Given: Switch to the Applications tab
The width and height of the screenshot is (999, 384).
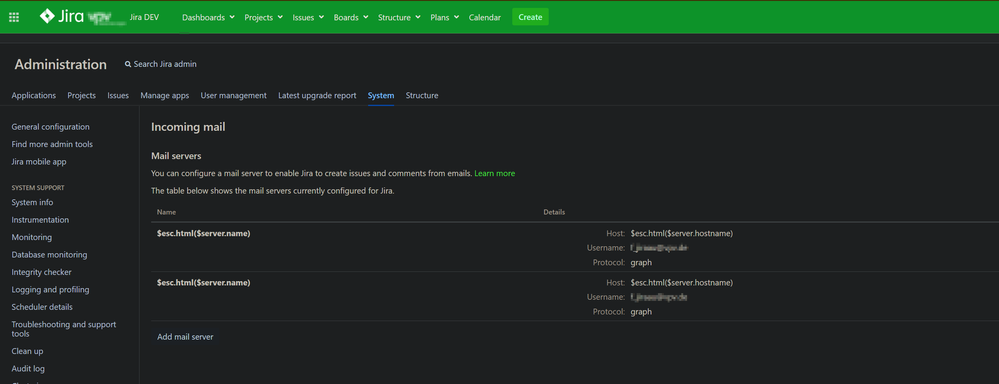Looking at the screenshot, I should tap(34, 96).
